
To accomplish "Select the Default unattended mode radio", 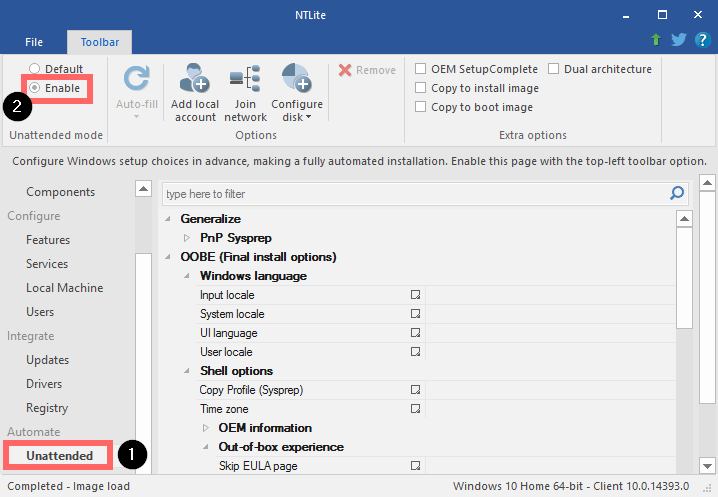I will pos(34,69).
